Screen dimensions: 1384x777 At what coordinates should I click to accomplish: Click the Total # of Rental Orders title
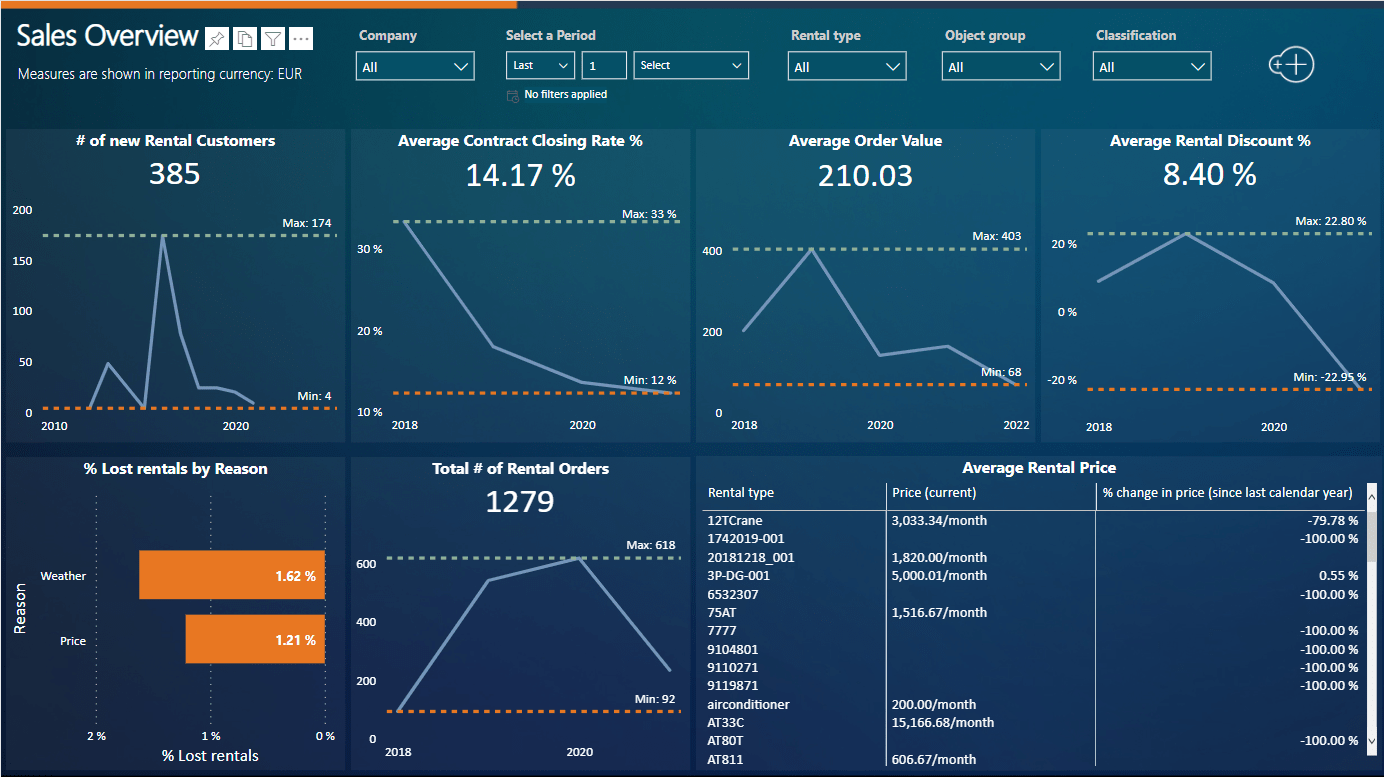point(519,468)
